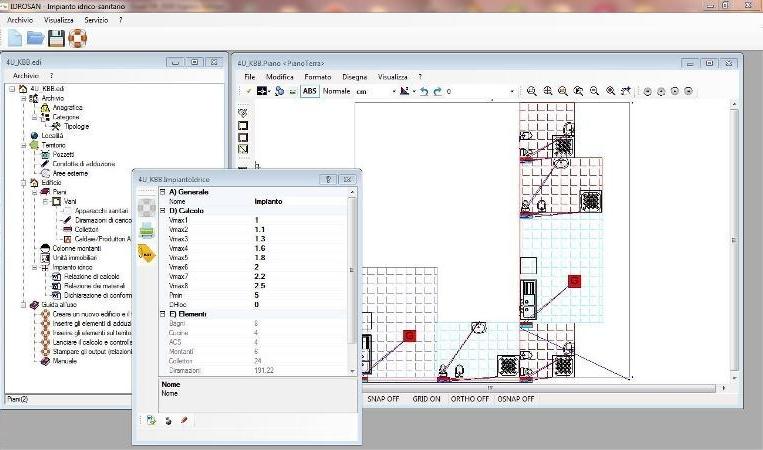
Task: Open the Disegna menu
Action: 354,76
